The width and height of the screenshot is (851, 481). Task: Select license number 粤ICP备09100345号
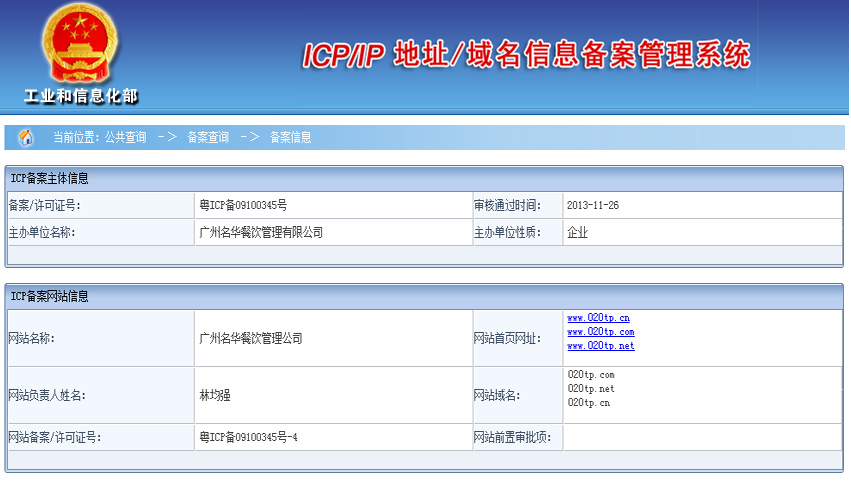pyautogui.click(x=243, y=205)
